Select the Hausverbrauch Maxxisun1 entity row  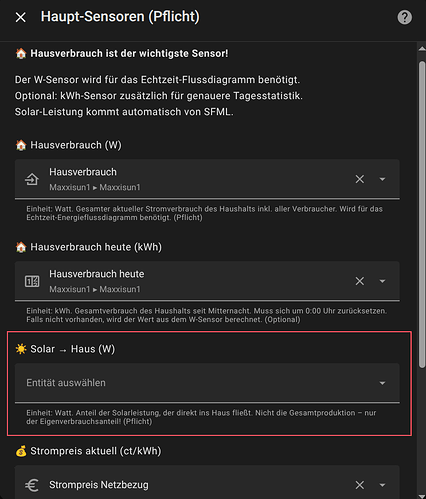click(x=207, y=179)
